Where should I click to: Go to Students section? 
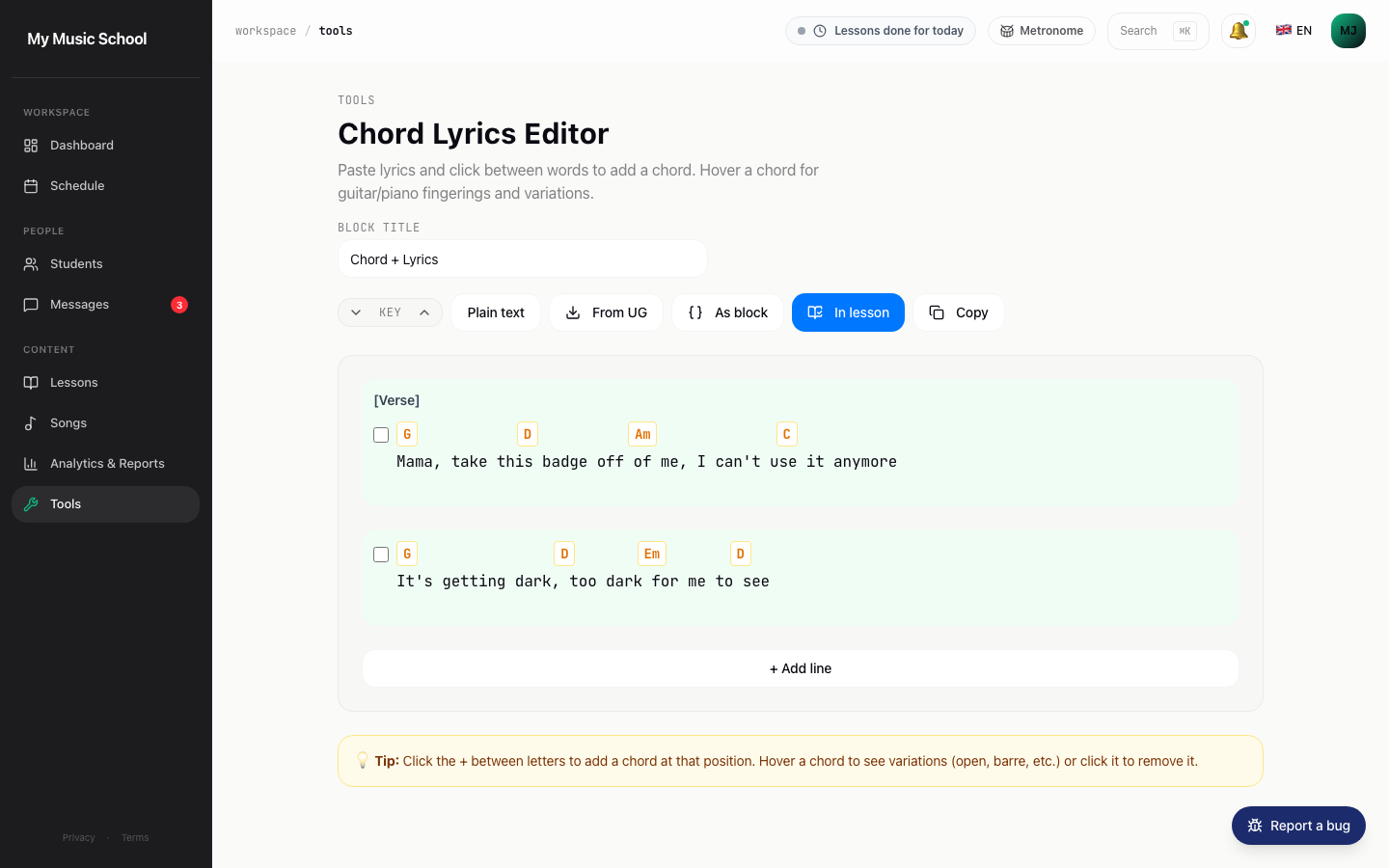pos(105,264)
